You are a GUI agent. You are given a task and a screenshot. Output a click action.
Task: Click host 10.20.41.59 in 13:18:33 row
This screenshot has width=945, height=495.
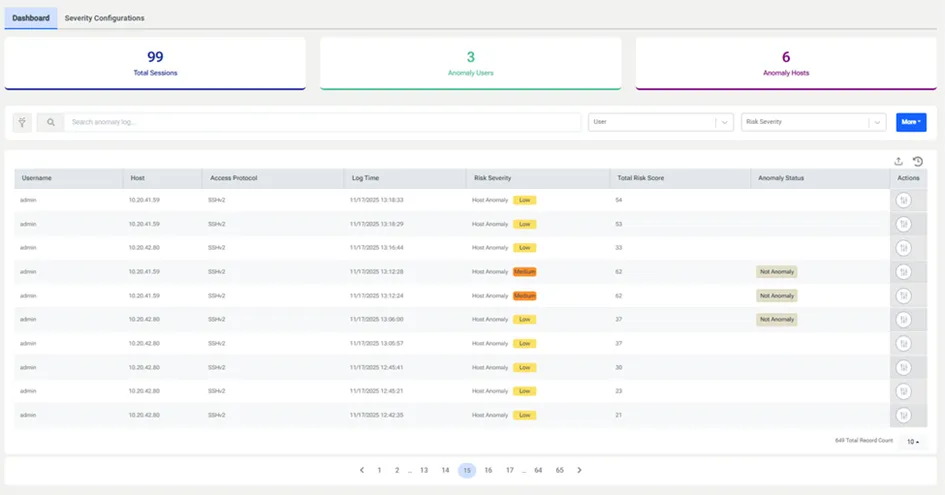(x=144, y=200)
